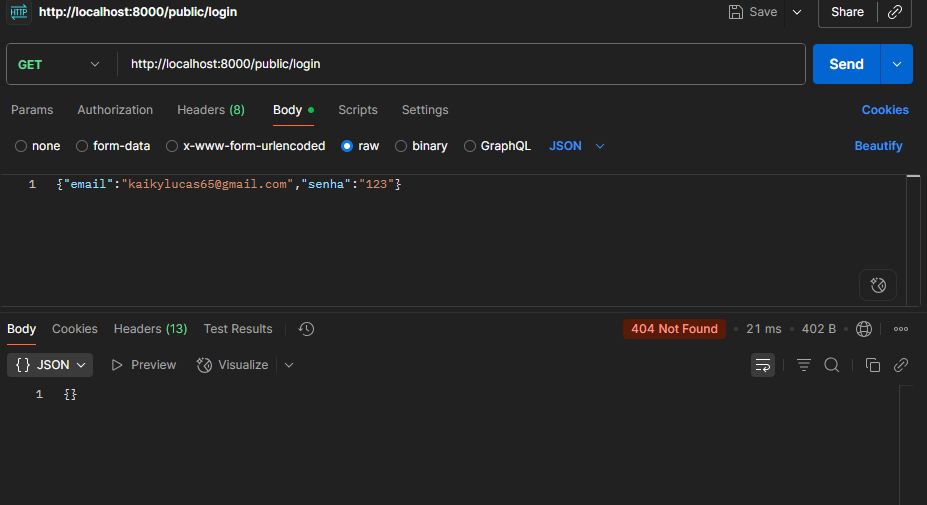This screenshot has width=927, height=505.
Task: Select the raw body radio button
Action: [347, 146]
